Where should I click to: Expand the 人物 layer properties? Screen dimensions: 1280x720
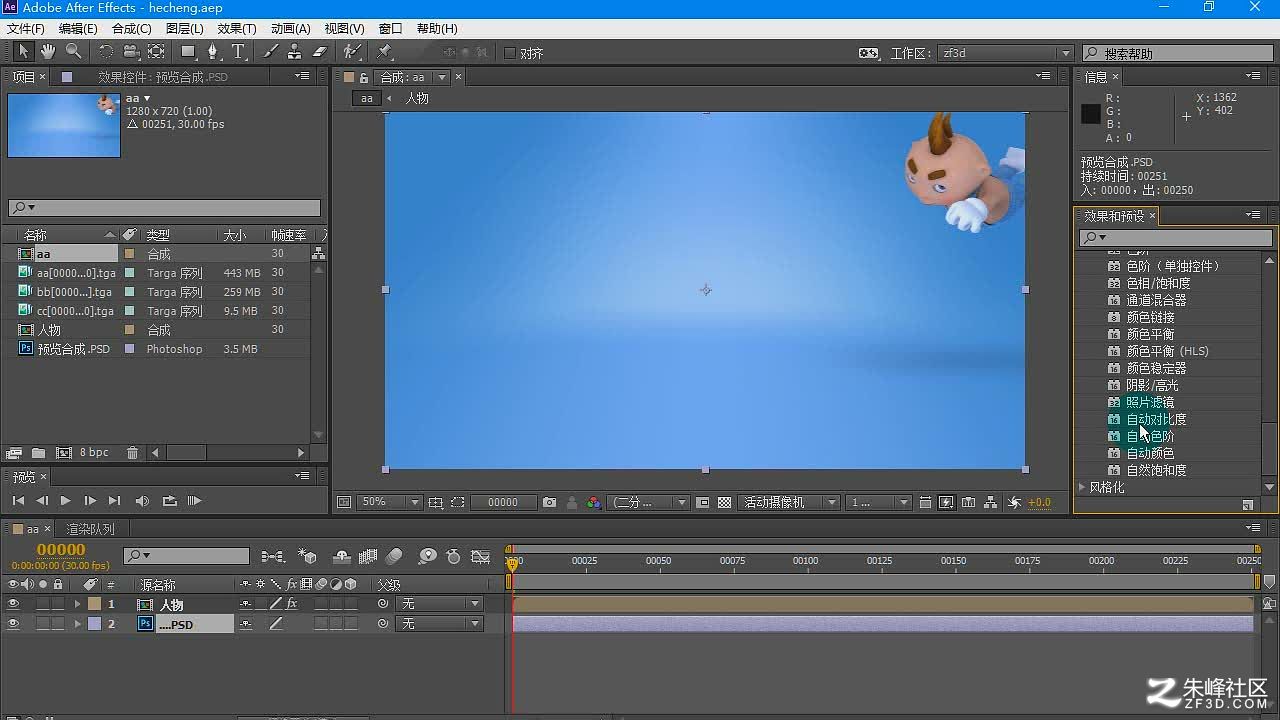click(x=77, y=604)
